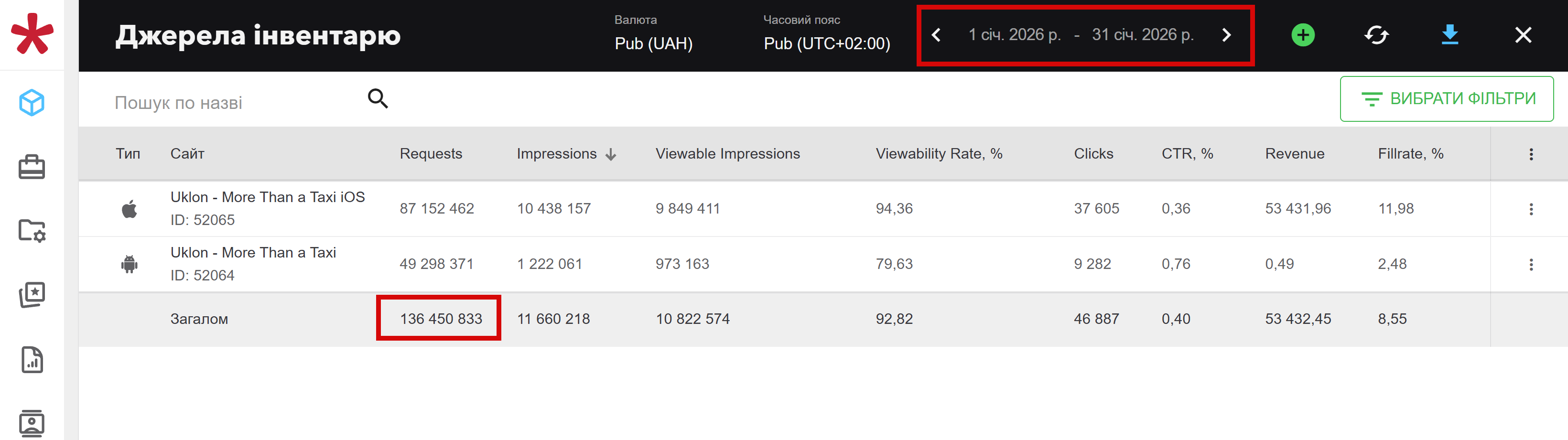Open the date range picker

click(1081, 35)
